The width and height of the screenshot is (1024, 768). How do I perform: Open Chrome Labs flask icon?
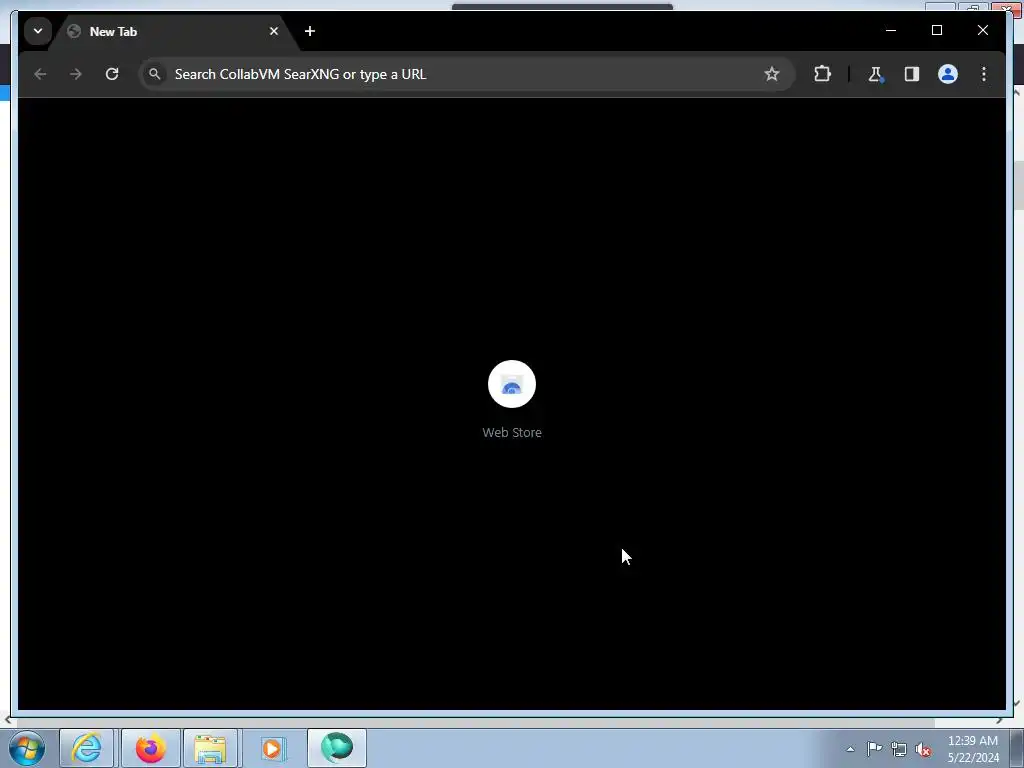[x=876, y=74]
